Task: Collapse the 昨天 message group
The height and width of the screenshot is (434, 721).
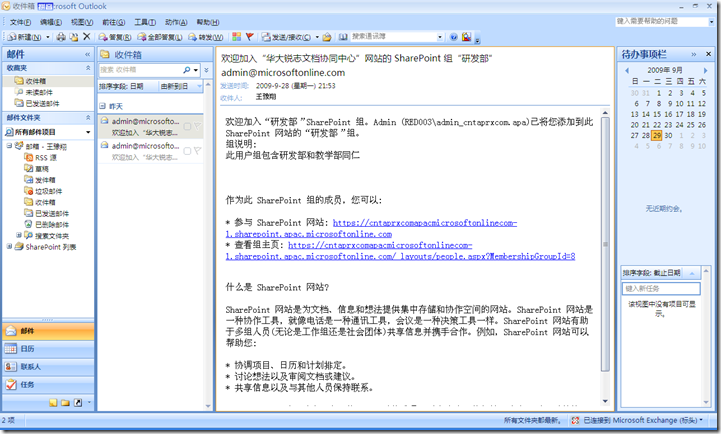Action: coord(103,106)
